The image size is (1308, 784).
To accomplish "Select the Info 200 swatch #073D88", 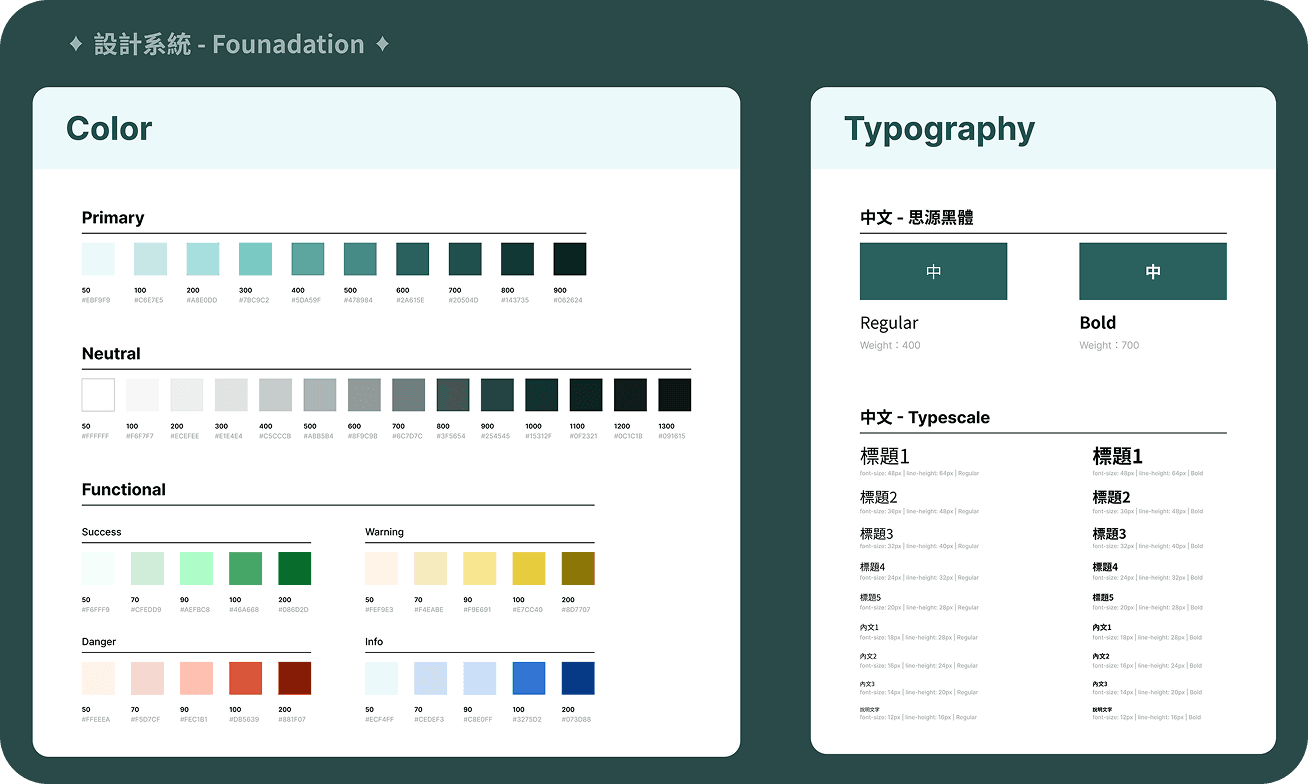I will tap(578, 678).
